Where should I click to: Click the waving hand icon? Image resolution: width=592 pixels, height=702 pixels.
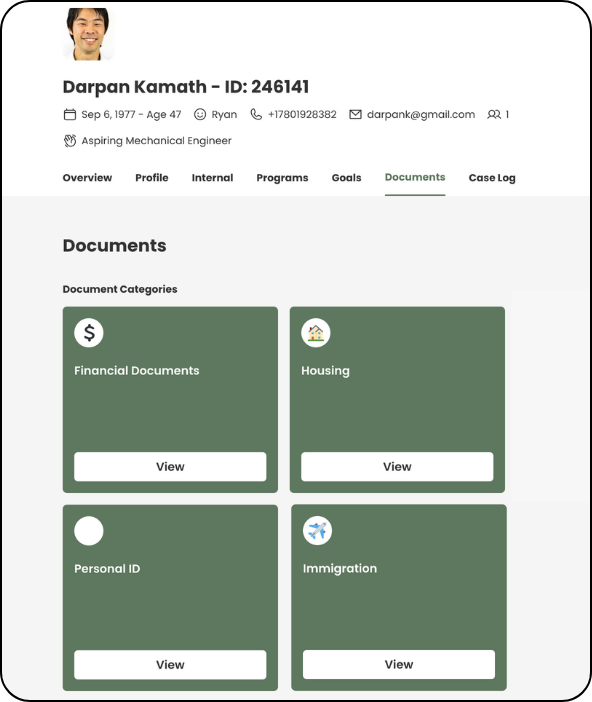69,141
